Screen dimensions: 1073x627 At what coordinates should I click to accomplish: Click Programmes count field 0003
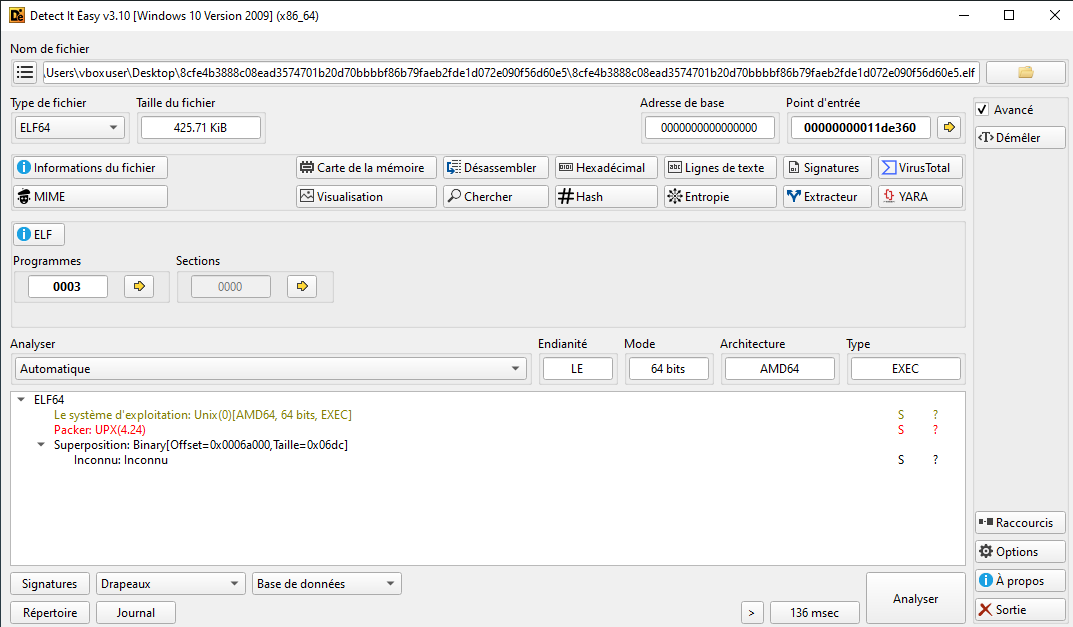pyautogui.click(x=67, y=286)
